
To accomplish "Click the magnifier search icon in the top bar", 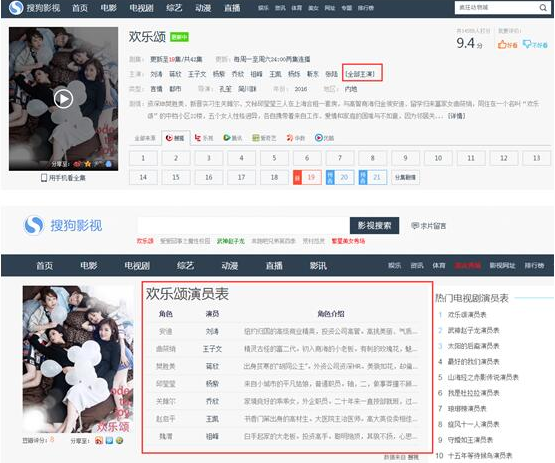I will [543, 7].
